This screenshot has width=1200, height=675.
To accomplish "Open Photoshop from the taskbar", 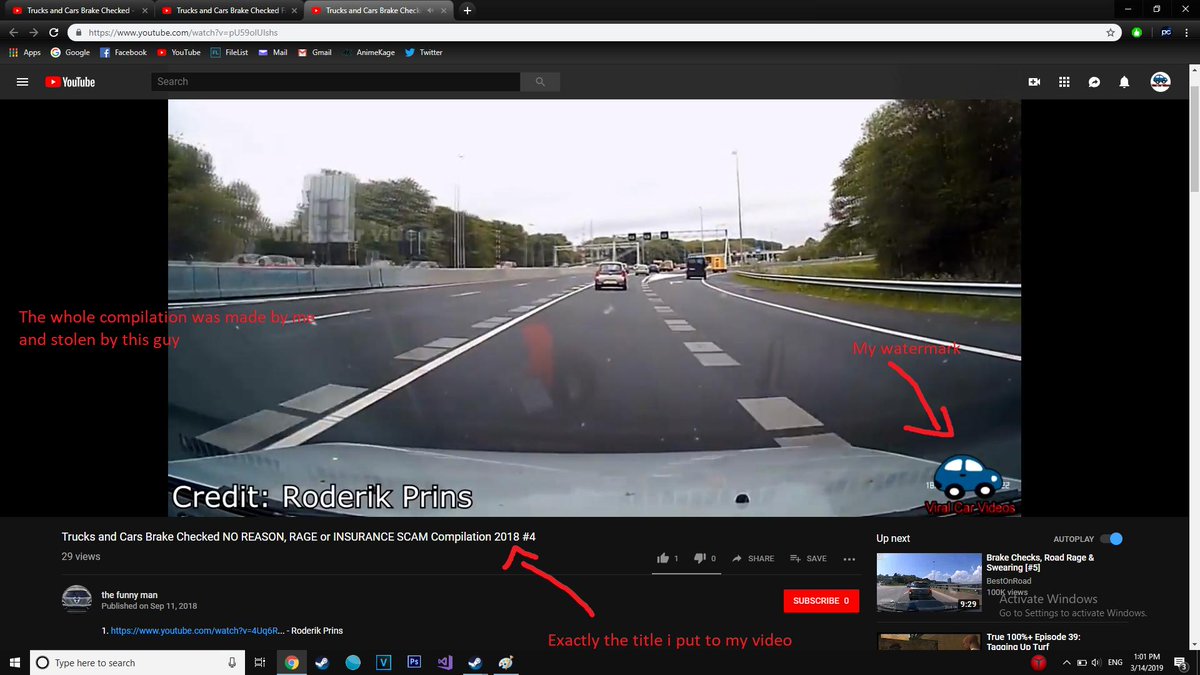I will (414, 662).
